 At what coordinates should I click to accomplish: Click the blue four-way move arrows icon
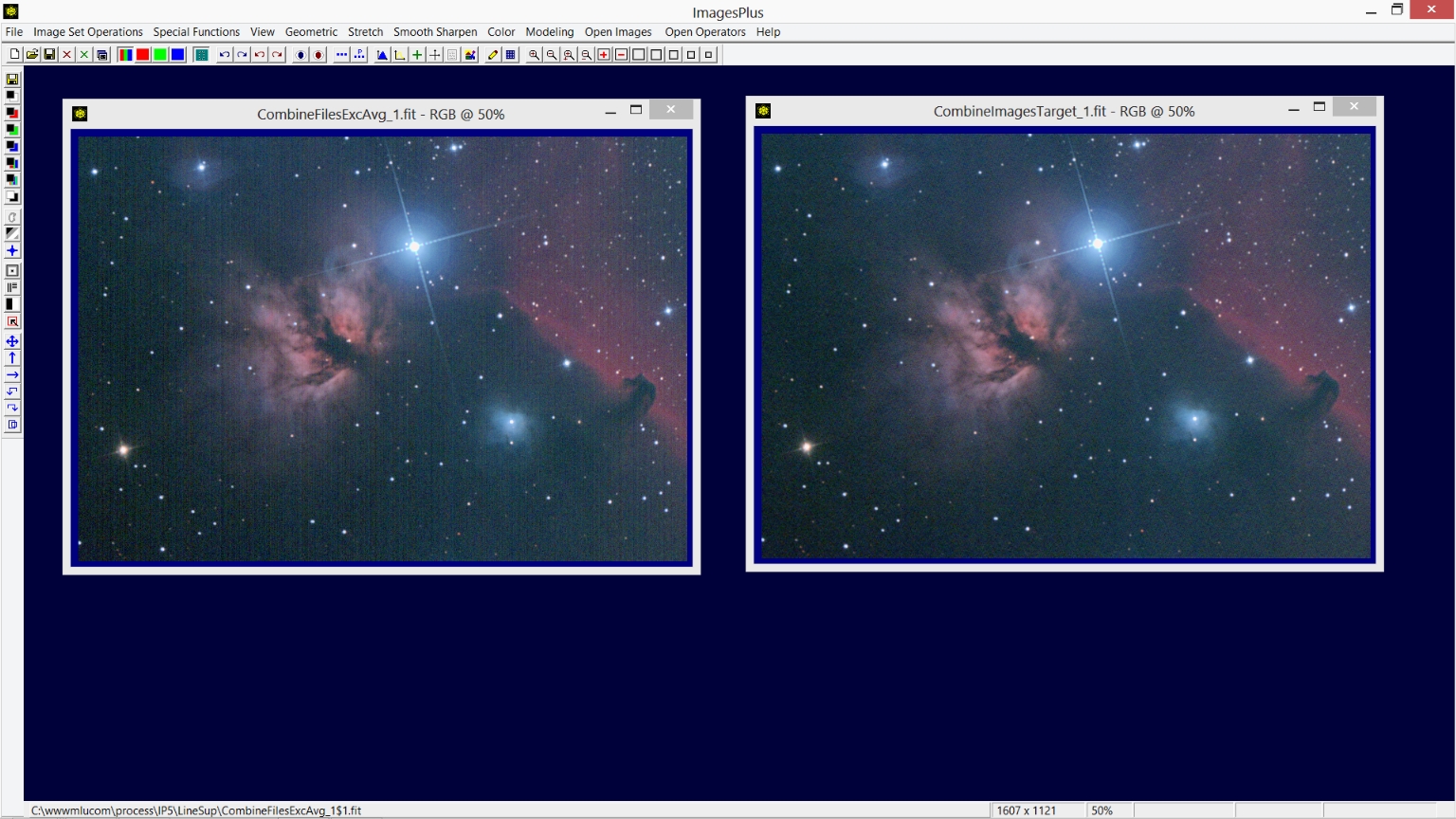(x=12, y=341)
